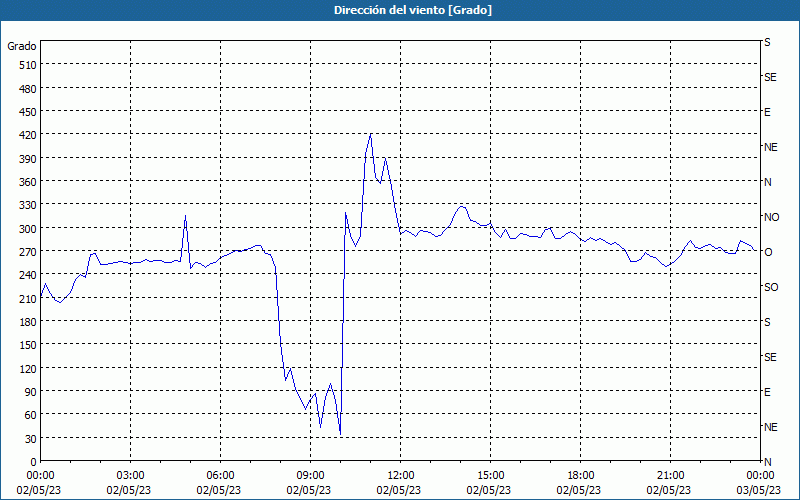Viewport: 800px width, 500px height.
Task: Click the 'O' compass direction label
Action: [768, 252]
